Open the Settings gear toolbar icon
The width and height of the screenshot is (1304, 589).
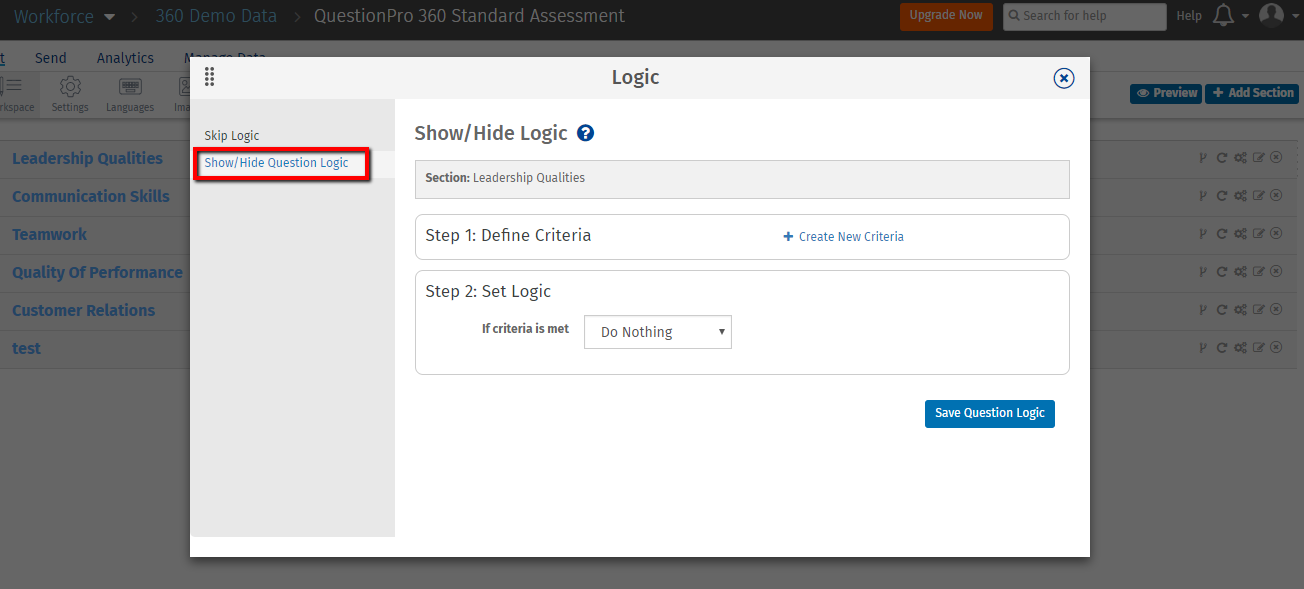tap(70, 94)
